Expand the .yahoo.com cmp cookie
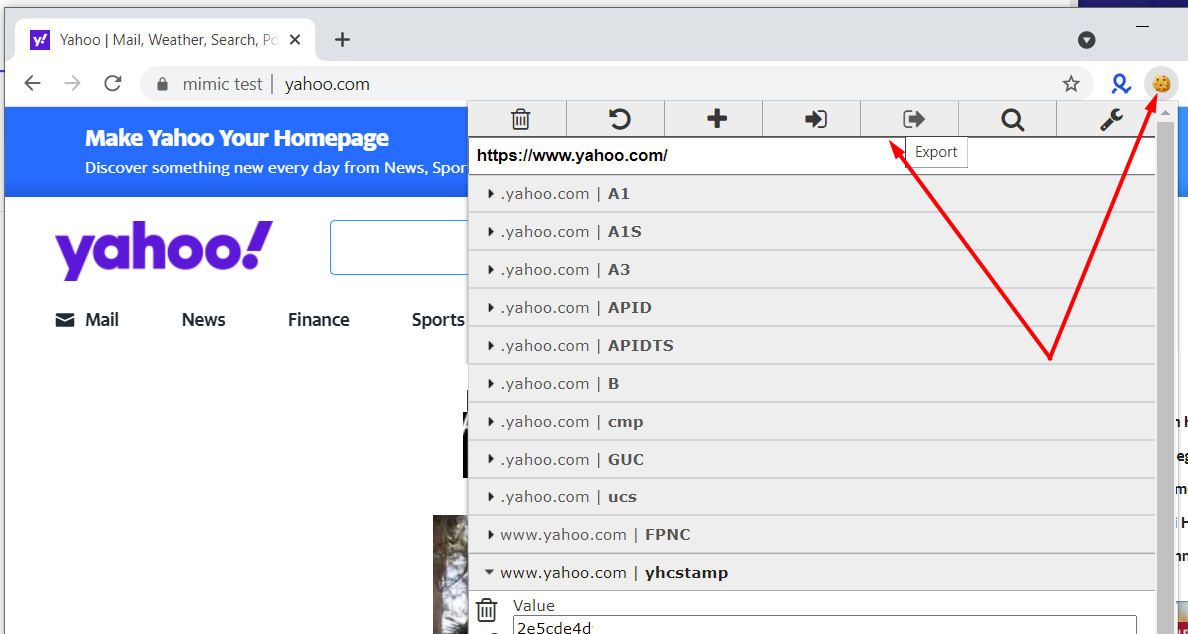 coord(811,421)
